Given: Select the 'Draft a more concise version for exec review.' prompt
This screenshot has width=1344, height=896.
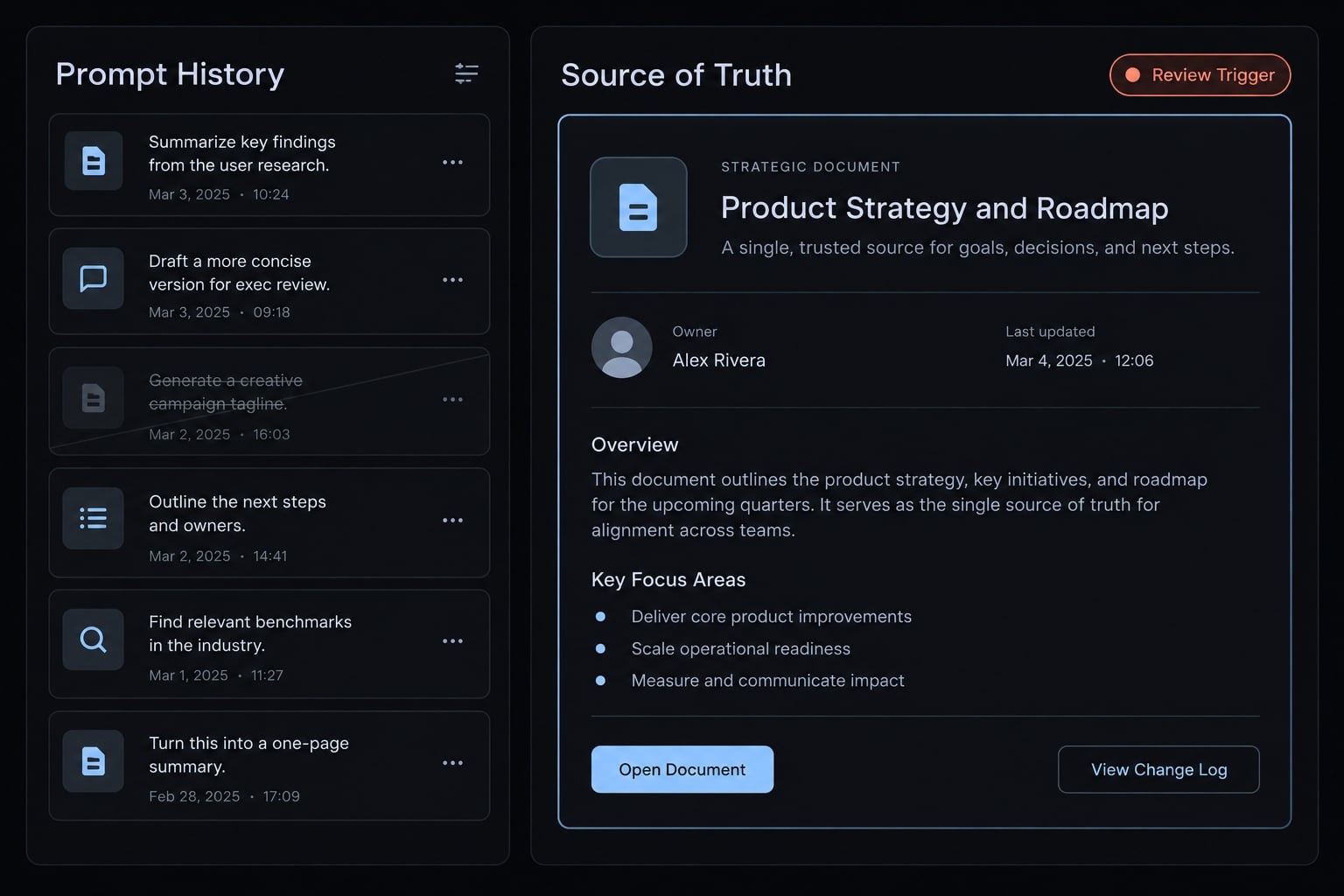Looking at the screenshot, I should [269, 282].
